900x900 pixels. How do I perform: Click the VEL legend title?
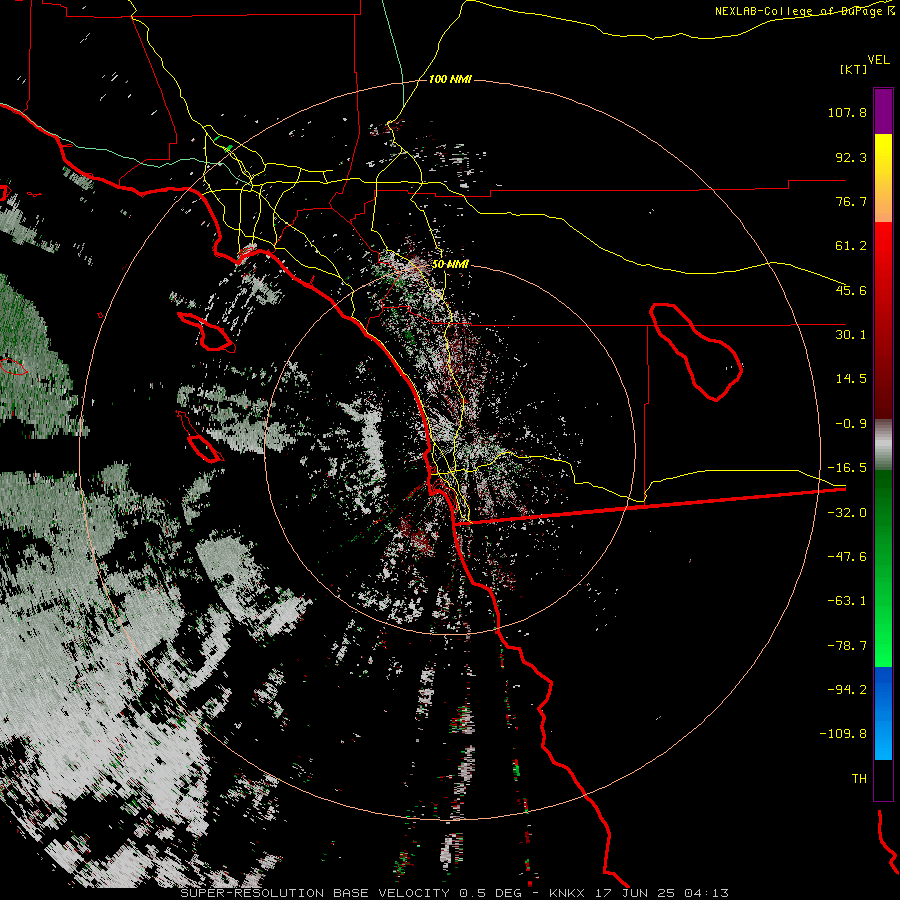[879, 60]
